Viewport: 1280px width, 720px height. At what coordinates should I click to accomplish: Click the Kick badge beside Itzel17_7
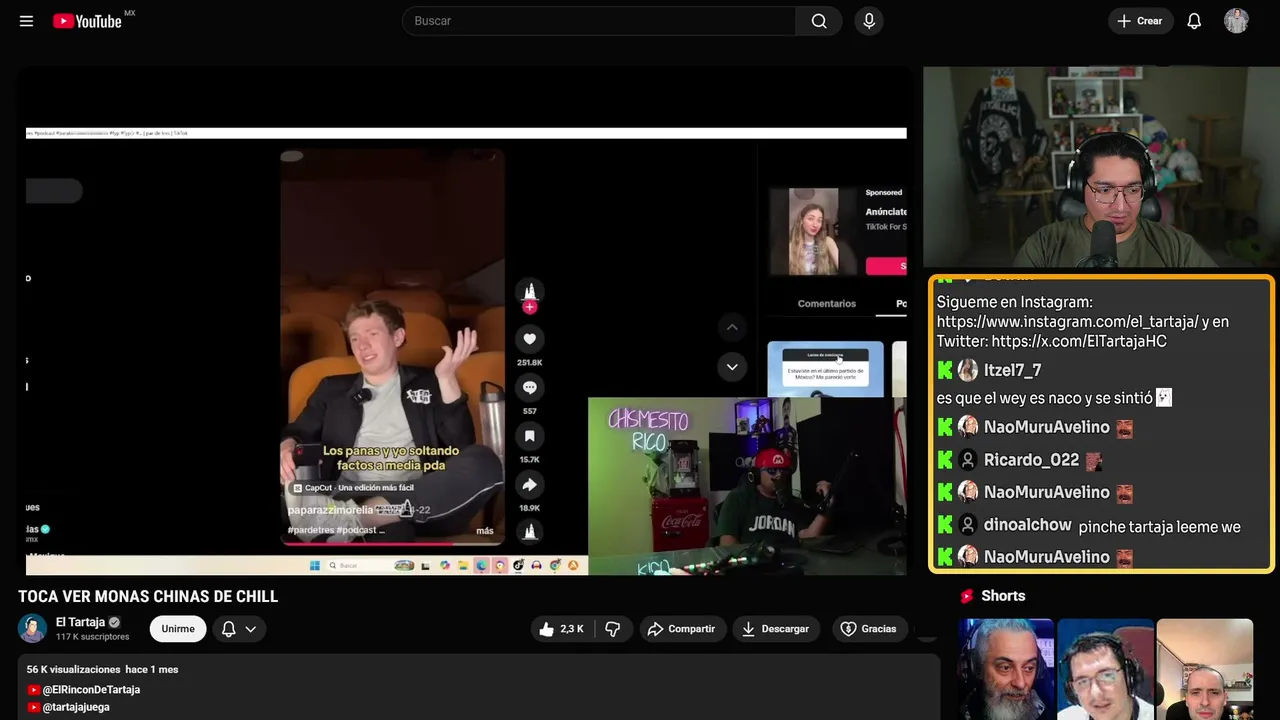(x=945, y=371)
